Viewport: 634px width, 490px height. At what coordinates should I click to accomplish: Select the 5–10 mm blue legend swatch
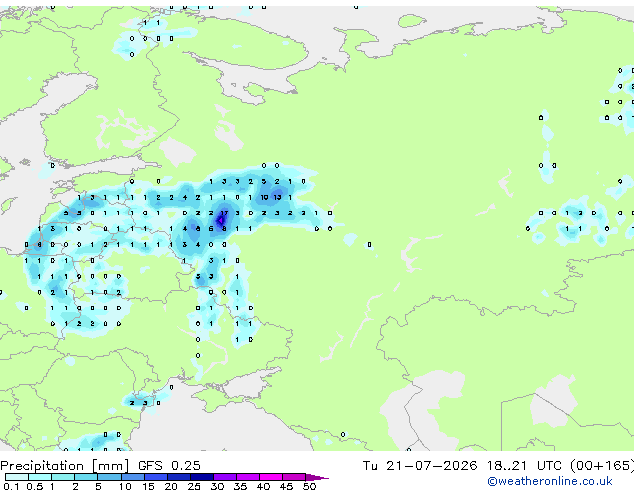(x=109, y=477)
